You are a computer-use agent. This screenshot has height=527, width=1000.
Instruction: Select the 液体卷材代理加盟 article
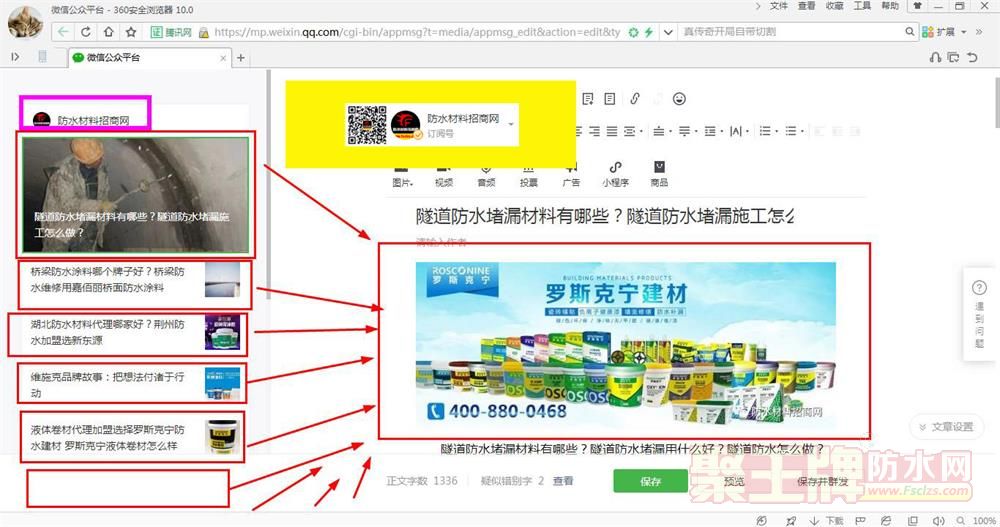tap(135, 438)
